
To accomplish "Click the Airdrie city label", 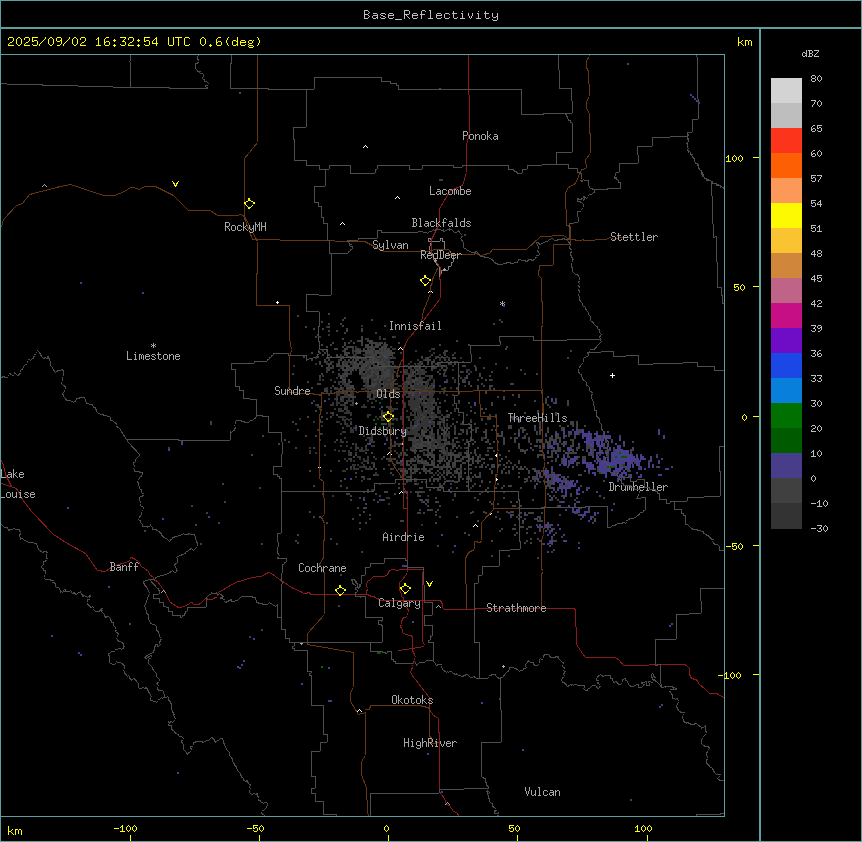I will pos(403,537).
